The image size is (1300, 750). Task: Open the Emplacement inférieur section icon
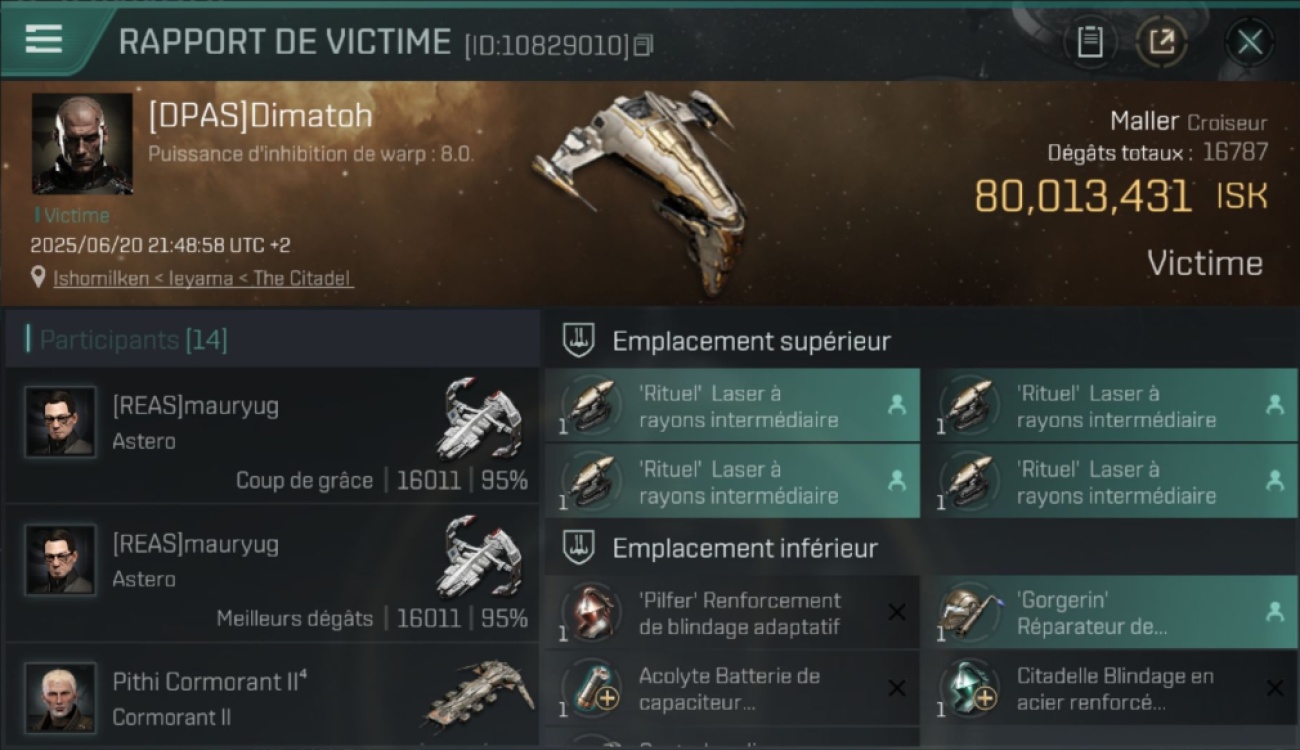(579, 548)
